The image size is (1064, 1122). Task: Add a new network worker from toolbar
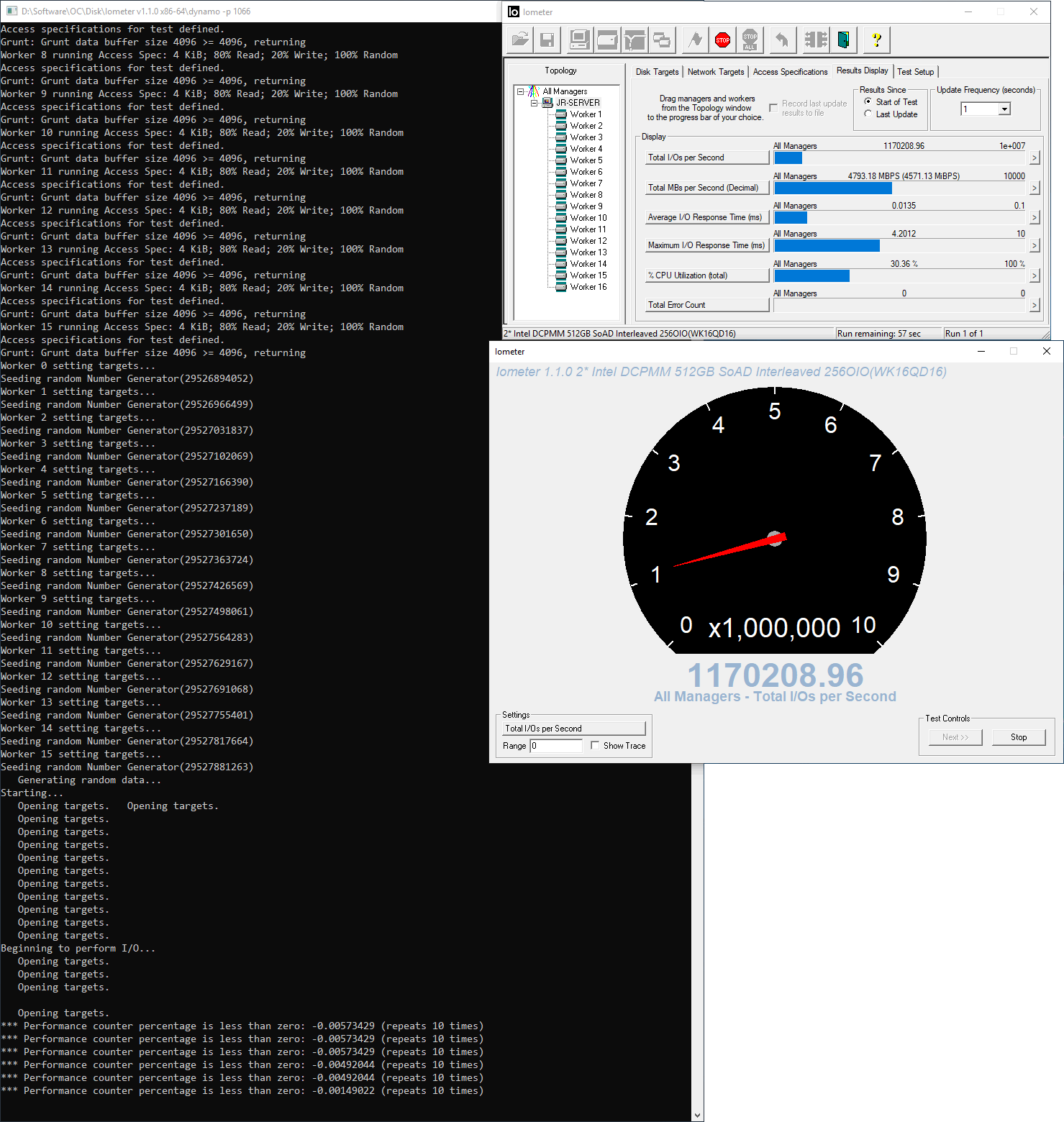pyautogui.click(x=635, y=40)
